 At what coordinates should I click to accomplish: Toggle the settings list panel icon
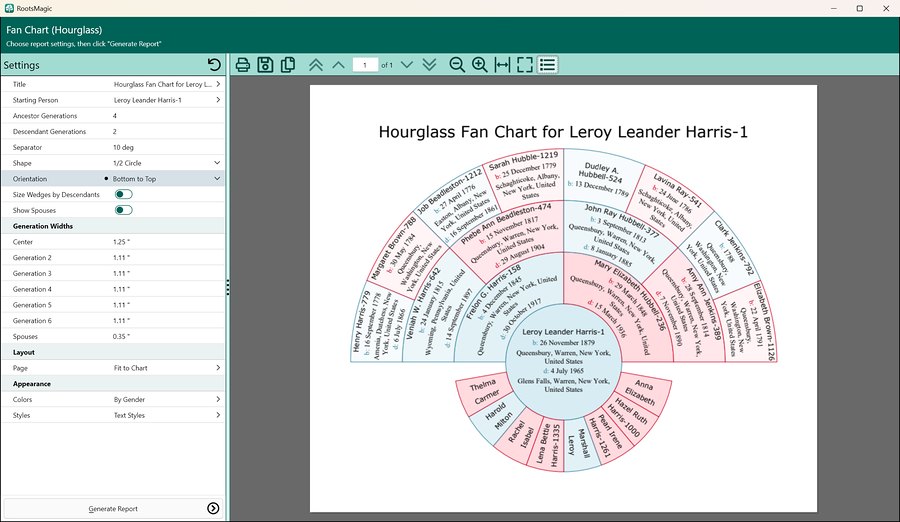tap(548, 65)
